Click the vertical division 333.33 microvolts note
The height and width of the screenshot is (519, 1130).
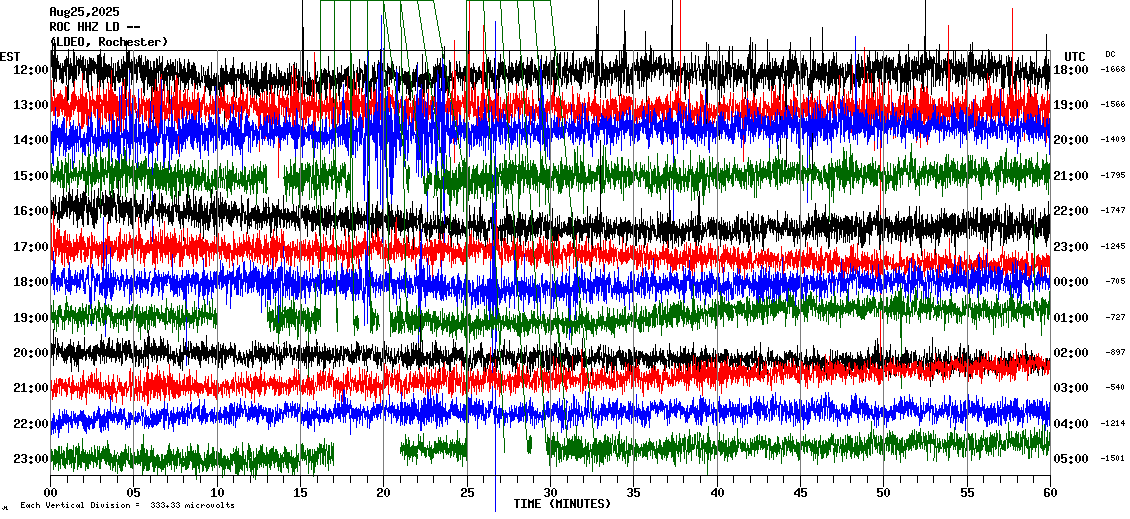pyautogui.click(x=127, y=506)
